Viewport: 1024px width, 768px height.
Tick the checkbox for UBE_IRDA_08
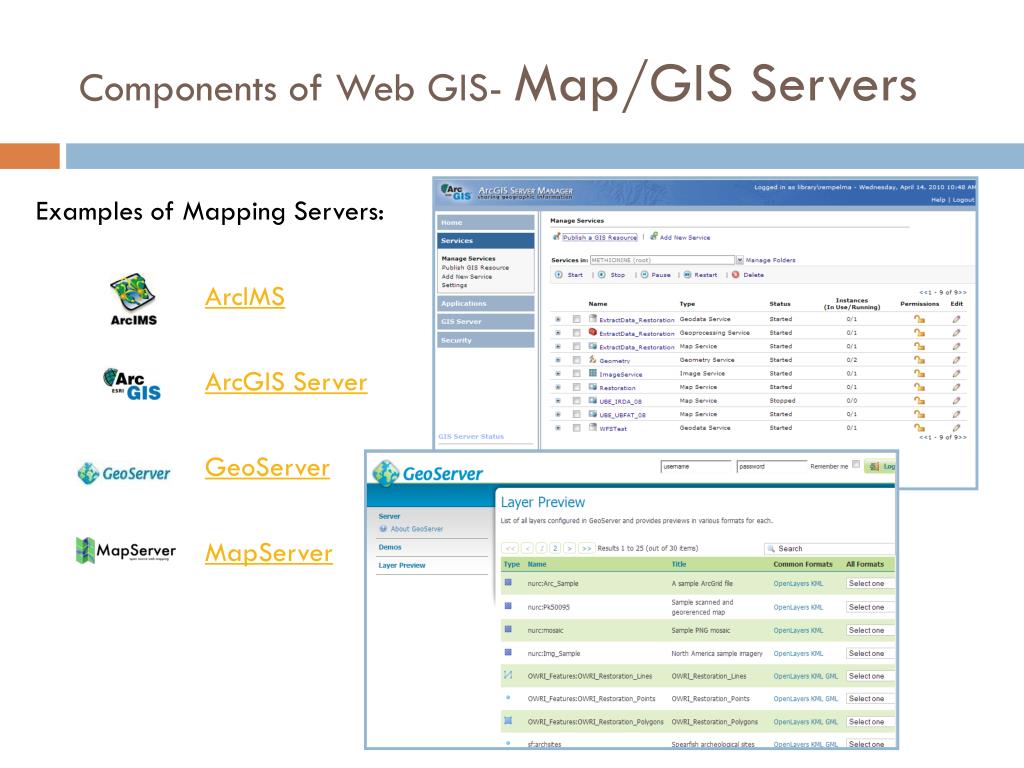click(x=576, y=401)
